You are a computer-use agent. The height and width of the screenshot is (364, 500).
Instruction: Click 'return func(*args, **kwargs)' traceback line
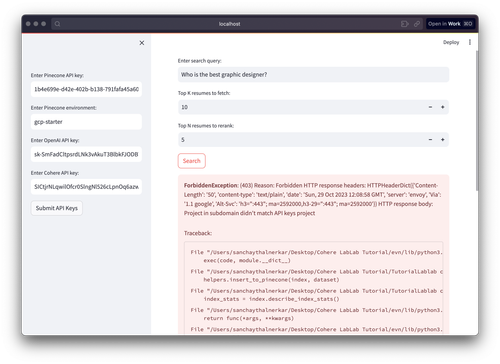[249, 318]
